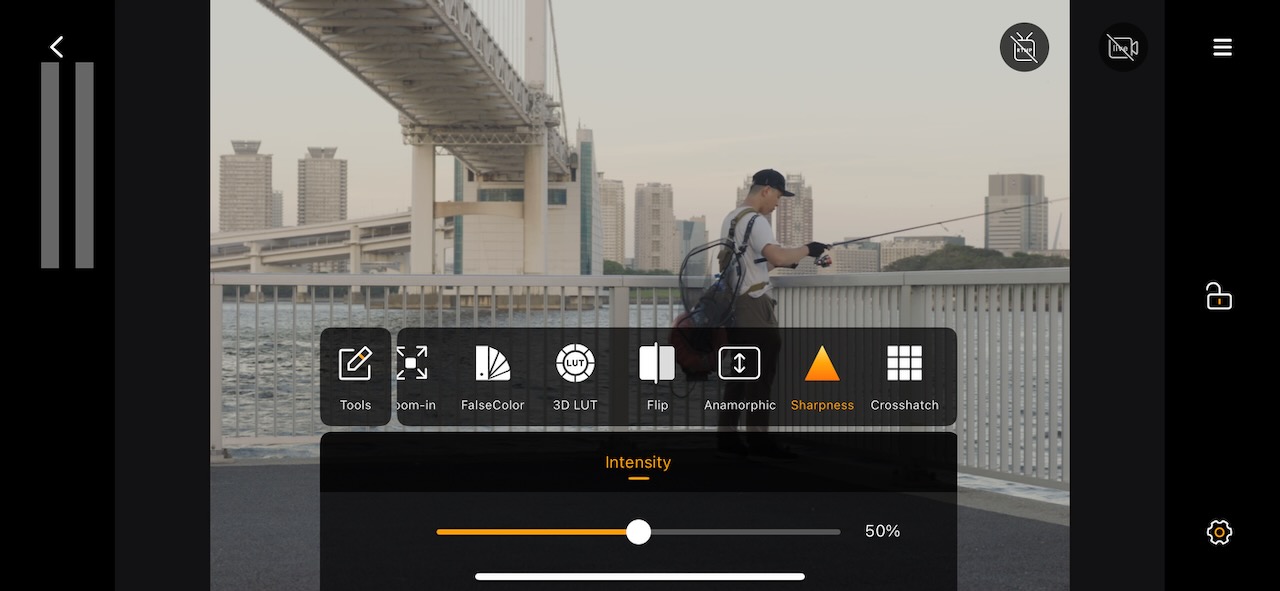The height and width of the screenshot is (591, 1280).
Task: Enable the Crosshatch grid overlay
Action: [904, 377]
